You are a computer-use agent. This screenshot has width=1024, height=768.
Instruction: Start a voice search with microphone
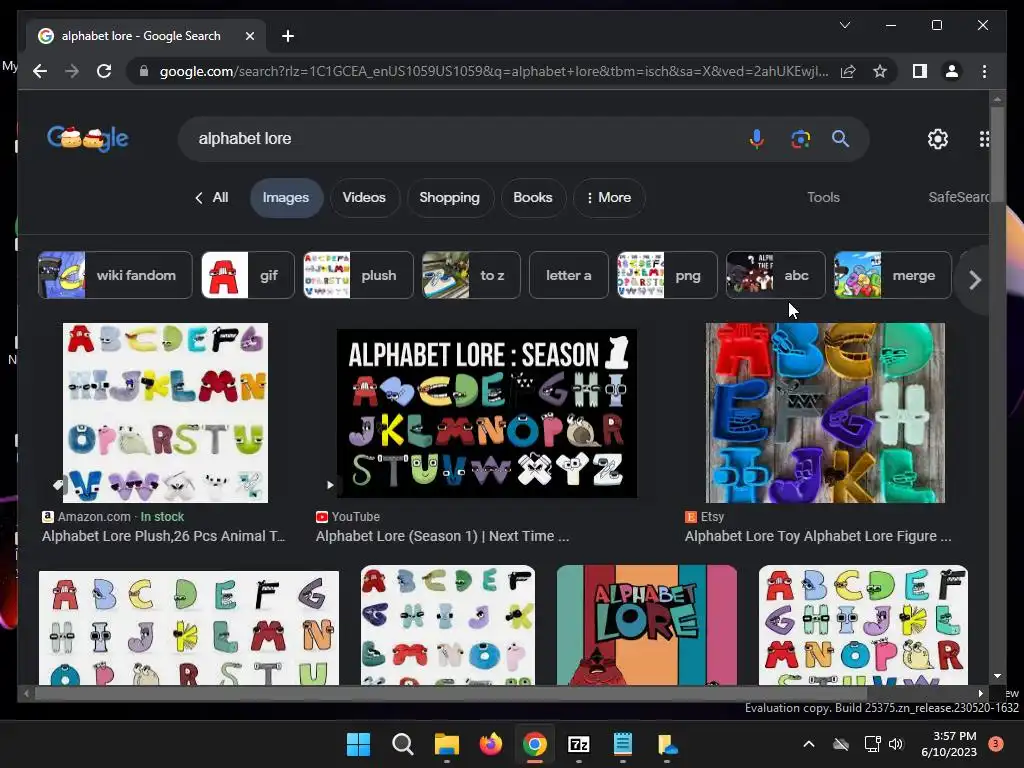[756, 138]
